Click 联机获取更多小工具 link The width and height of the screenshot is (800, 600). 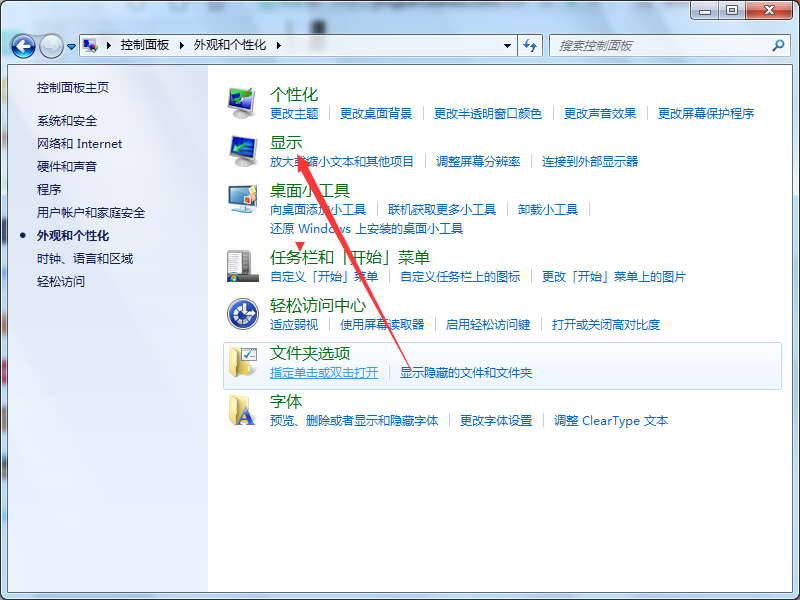pyautogui.click(x=442, y=210)
